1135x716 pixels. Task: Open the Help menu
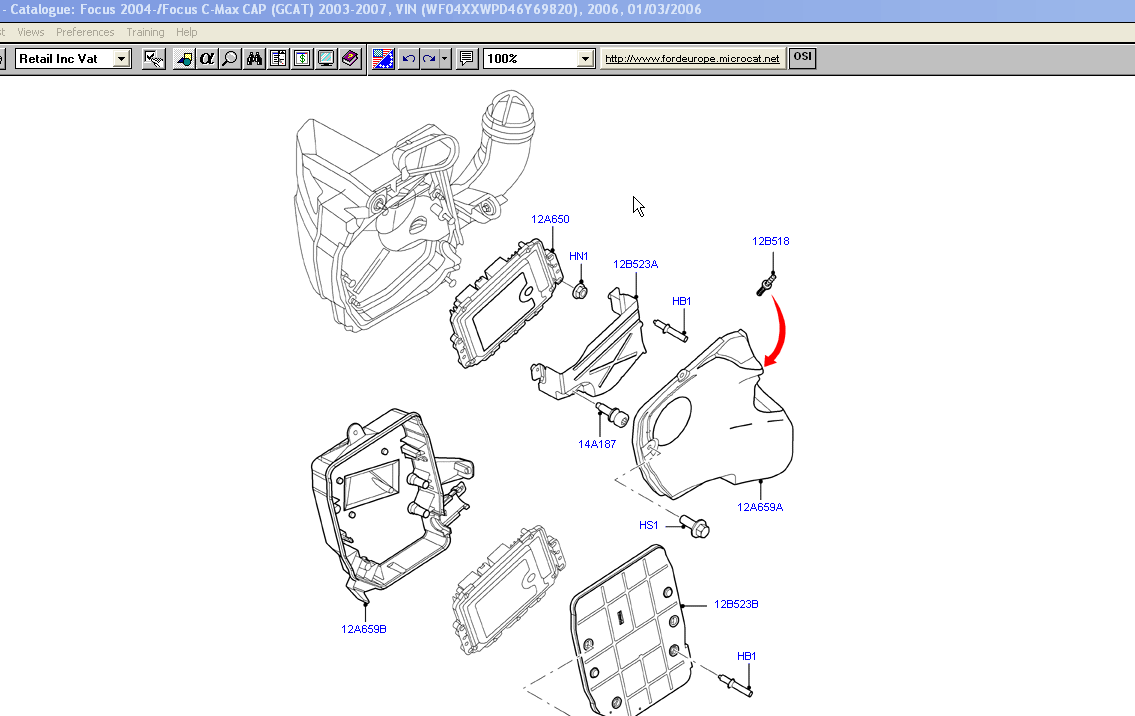[187, 32]
